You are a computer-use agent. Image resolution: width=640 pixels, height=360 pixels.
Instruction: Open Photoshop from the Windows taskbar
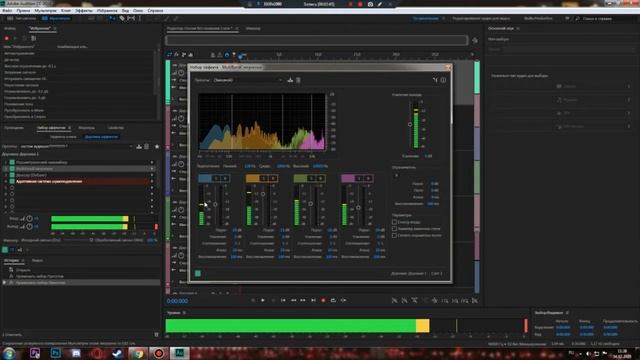(56, 353)
